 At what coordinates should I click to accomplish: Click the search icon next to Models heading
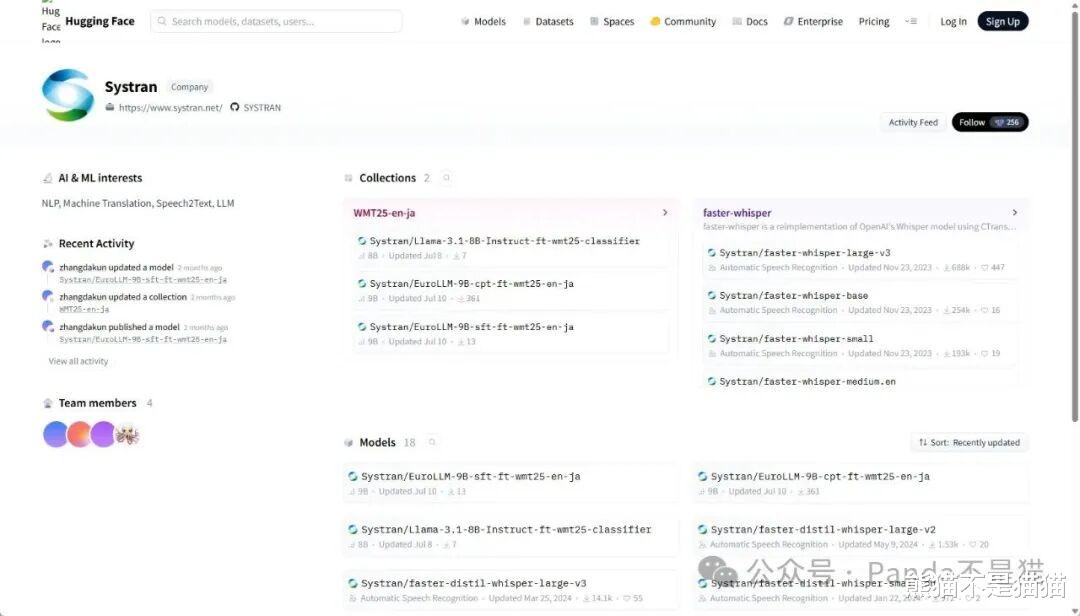(432, 442)
